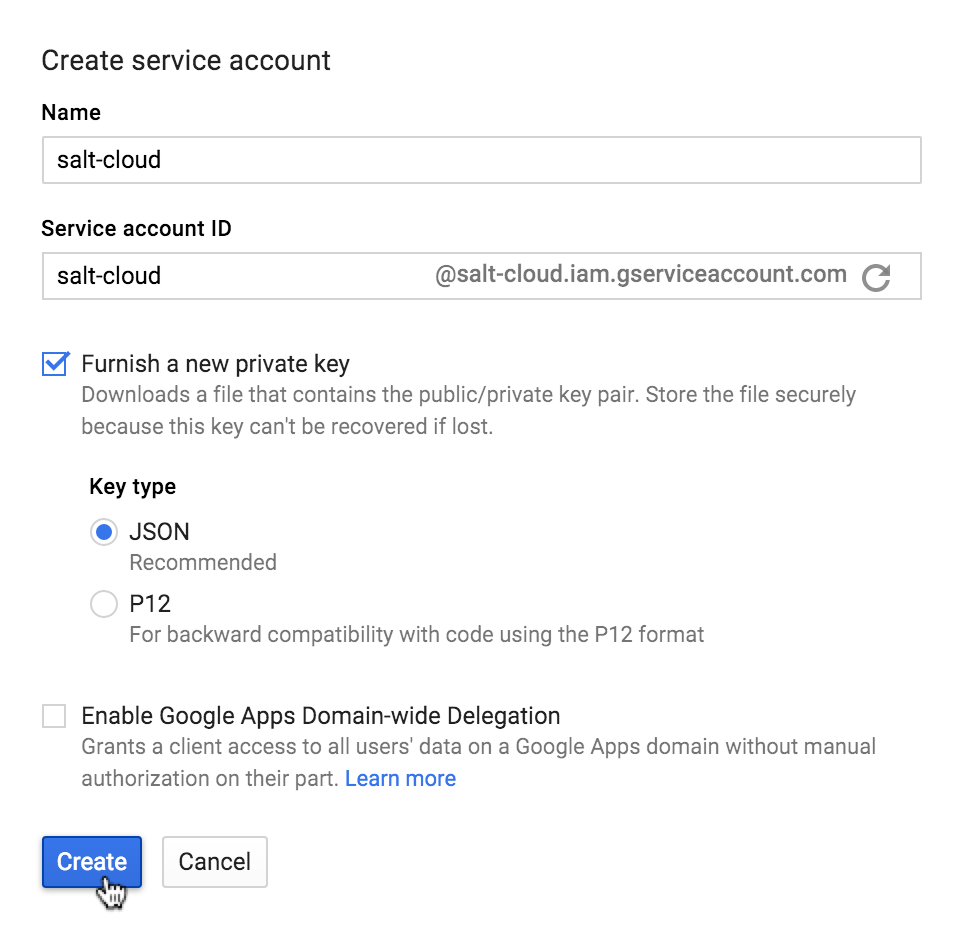Viewport: 964px width, 932px height.
Task: Choose the P12 key type radio button
Action: point(103,604)
